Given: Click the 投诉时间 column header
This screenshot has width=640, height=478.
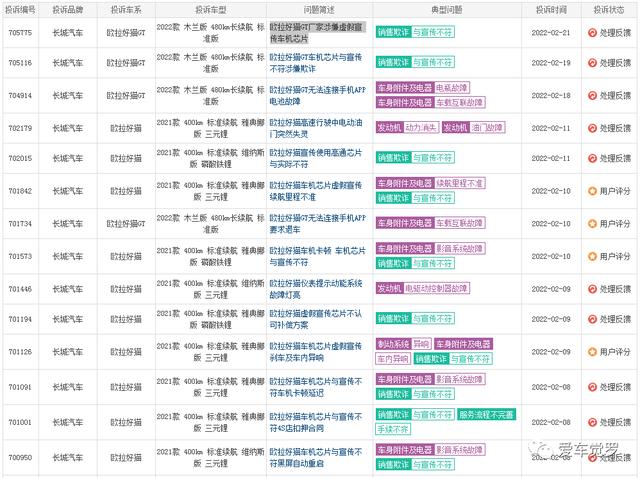Looking at the screenshot, I should pyautogui.click(x=551, y=10).
